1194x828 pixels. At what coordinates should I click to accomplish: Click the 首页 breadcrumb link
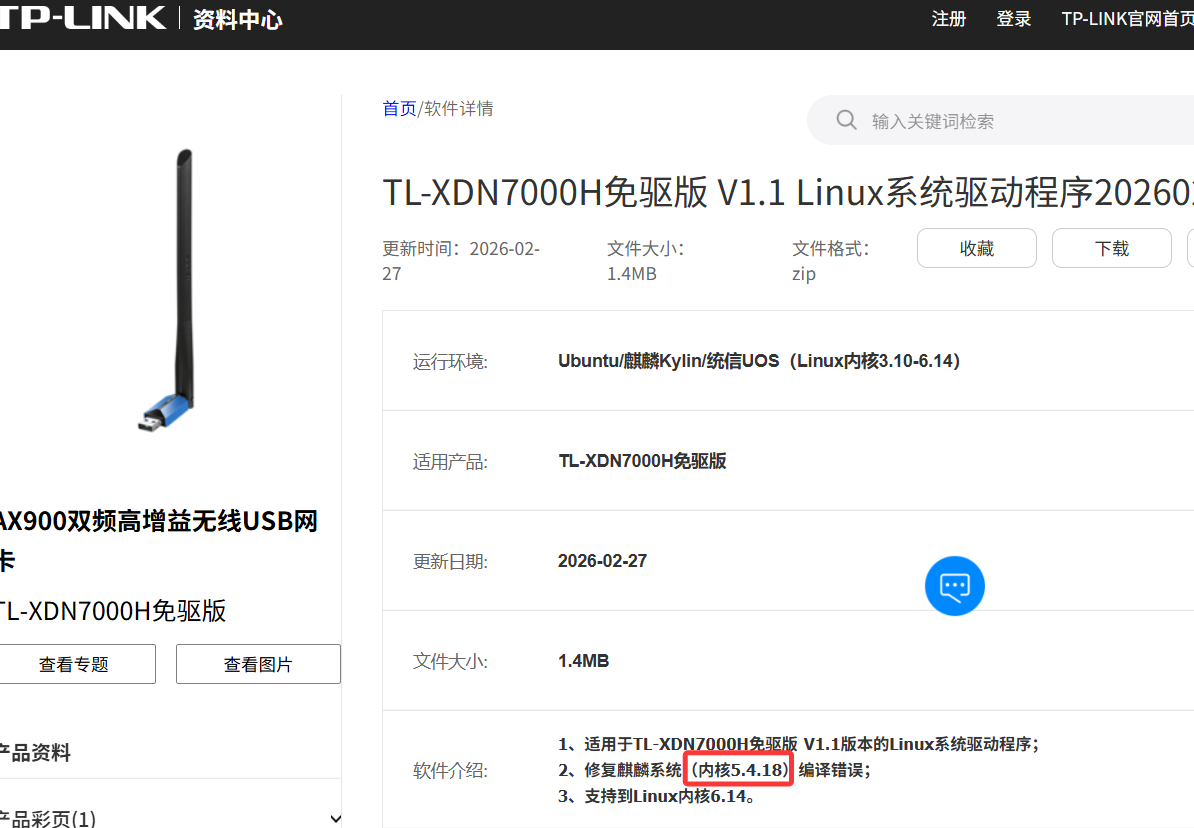pyautogui.click(x=399, y=109)
